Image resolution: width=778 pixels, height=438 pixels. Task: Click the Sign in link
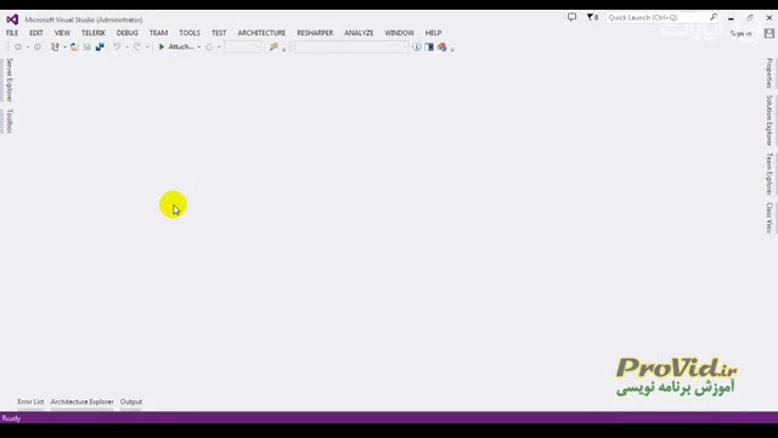740,33
